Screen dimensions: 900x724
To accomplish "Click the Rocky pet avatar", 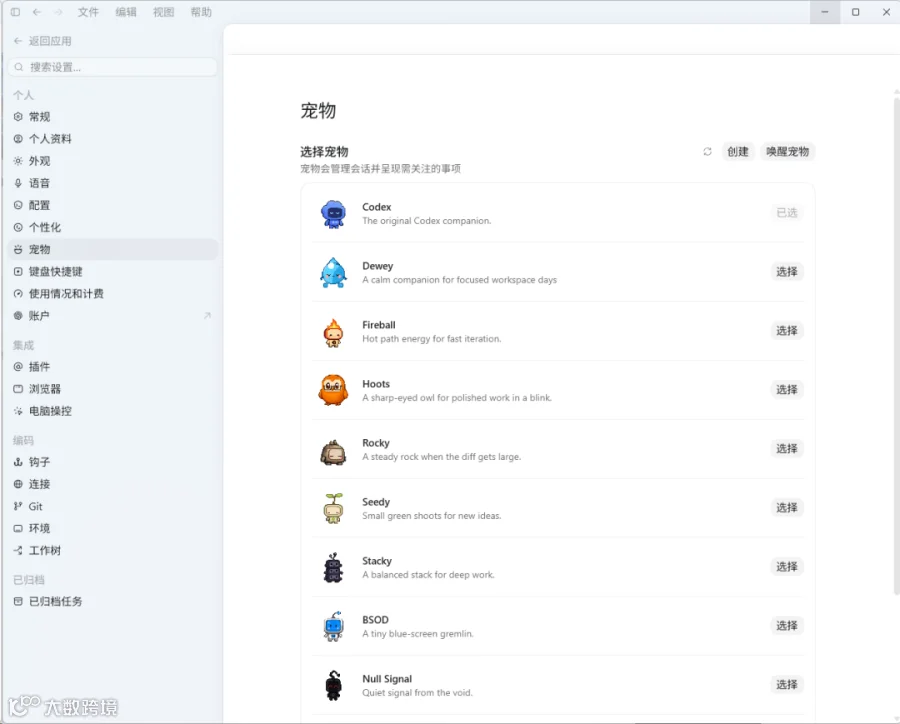I will (x=333, y=452).
